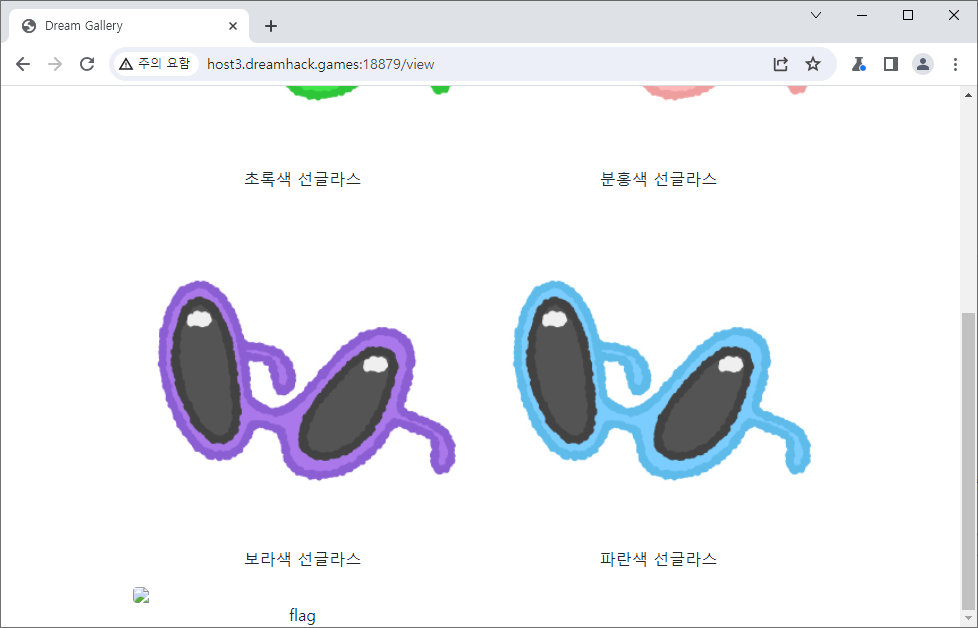Screen dimensions: 978x628
Task: Click the blue sunglasses image
Action: [659, 380]
